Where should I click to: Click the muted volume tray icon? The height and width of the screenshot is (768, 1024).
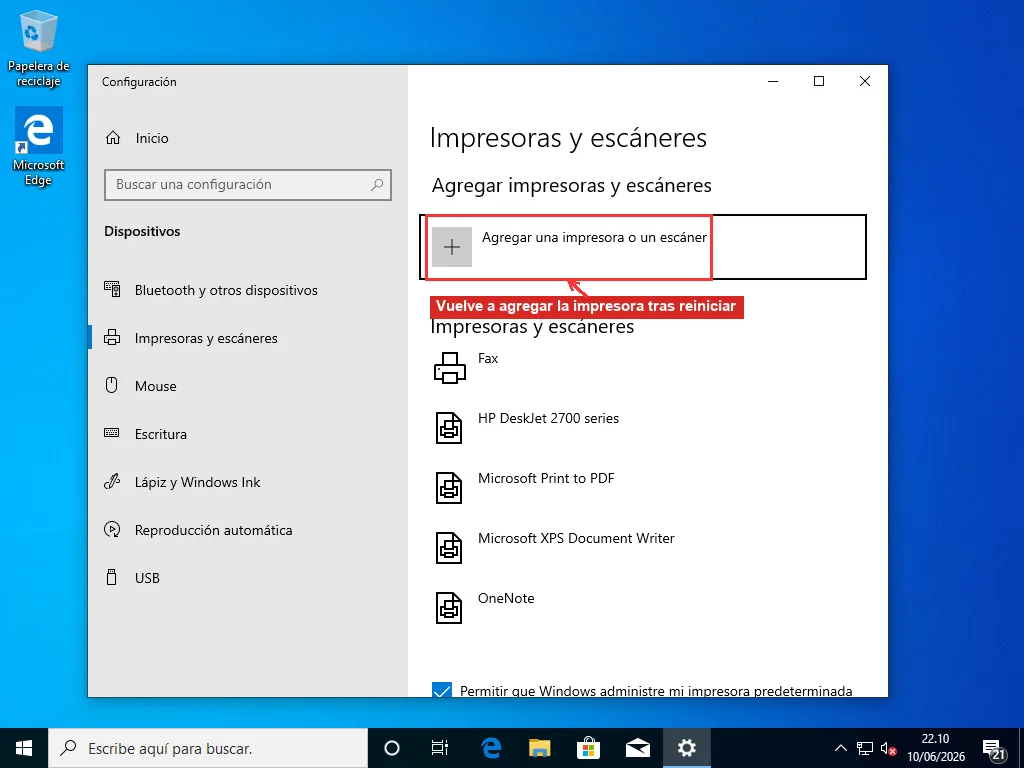point(888,748)
